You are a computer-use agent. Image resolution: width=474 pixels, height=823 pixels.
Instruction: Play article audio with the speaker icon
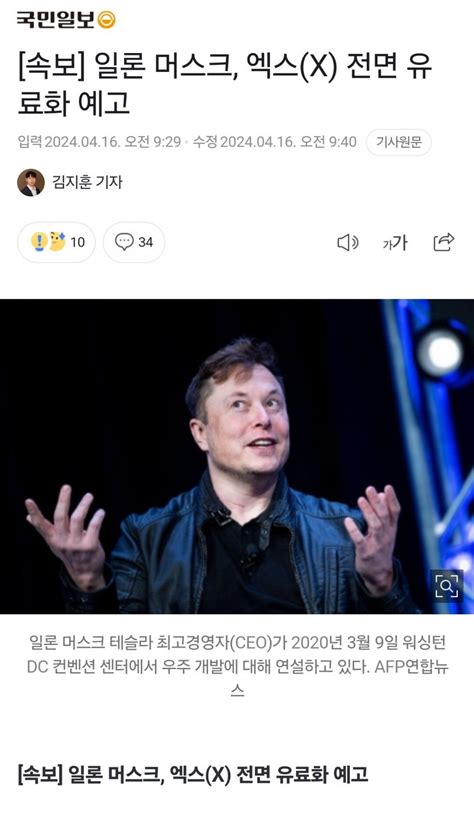tap(347, 242)
